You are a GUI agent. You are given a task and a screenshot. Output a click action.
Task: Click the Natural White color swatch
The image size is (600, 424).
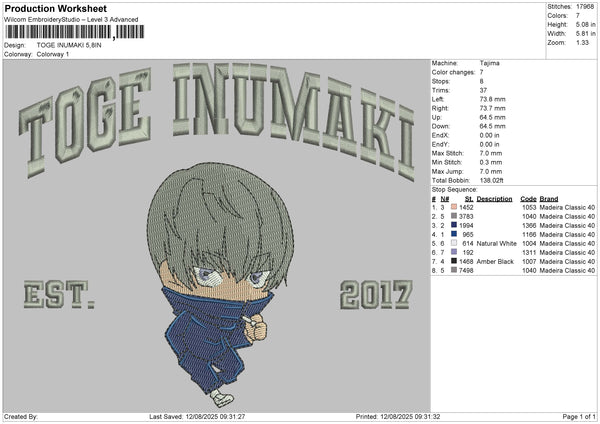[454, 243]
